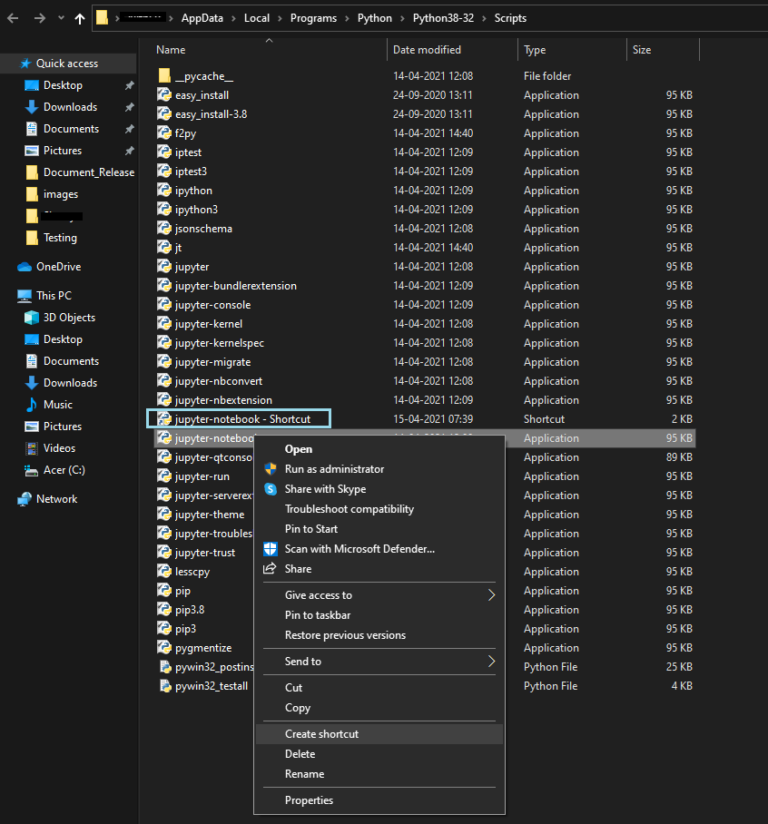The width and height of the screenshot is (768, 824).
Task: Click the f2py application icon
Action: (165, 133)
